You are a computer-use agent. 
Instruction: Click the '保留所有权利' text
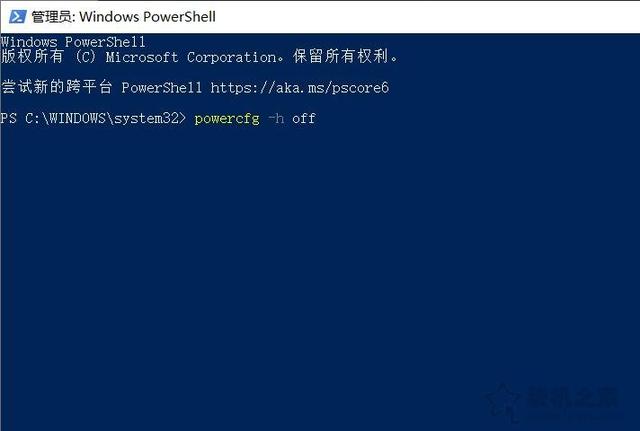(340, 56)
